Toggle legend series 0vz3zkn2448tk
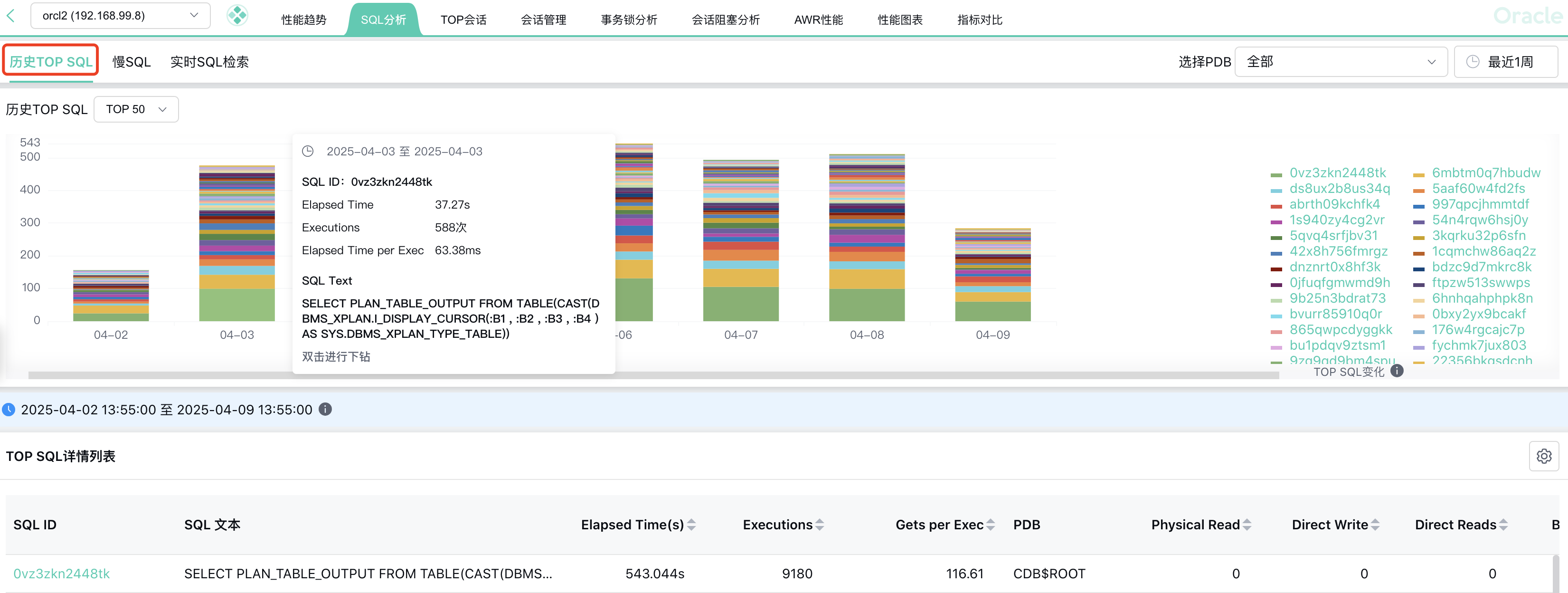1568x593 pixels. tap(1337, 173)
